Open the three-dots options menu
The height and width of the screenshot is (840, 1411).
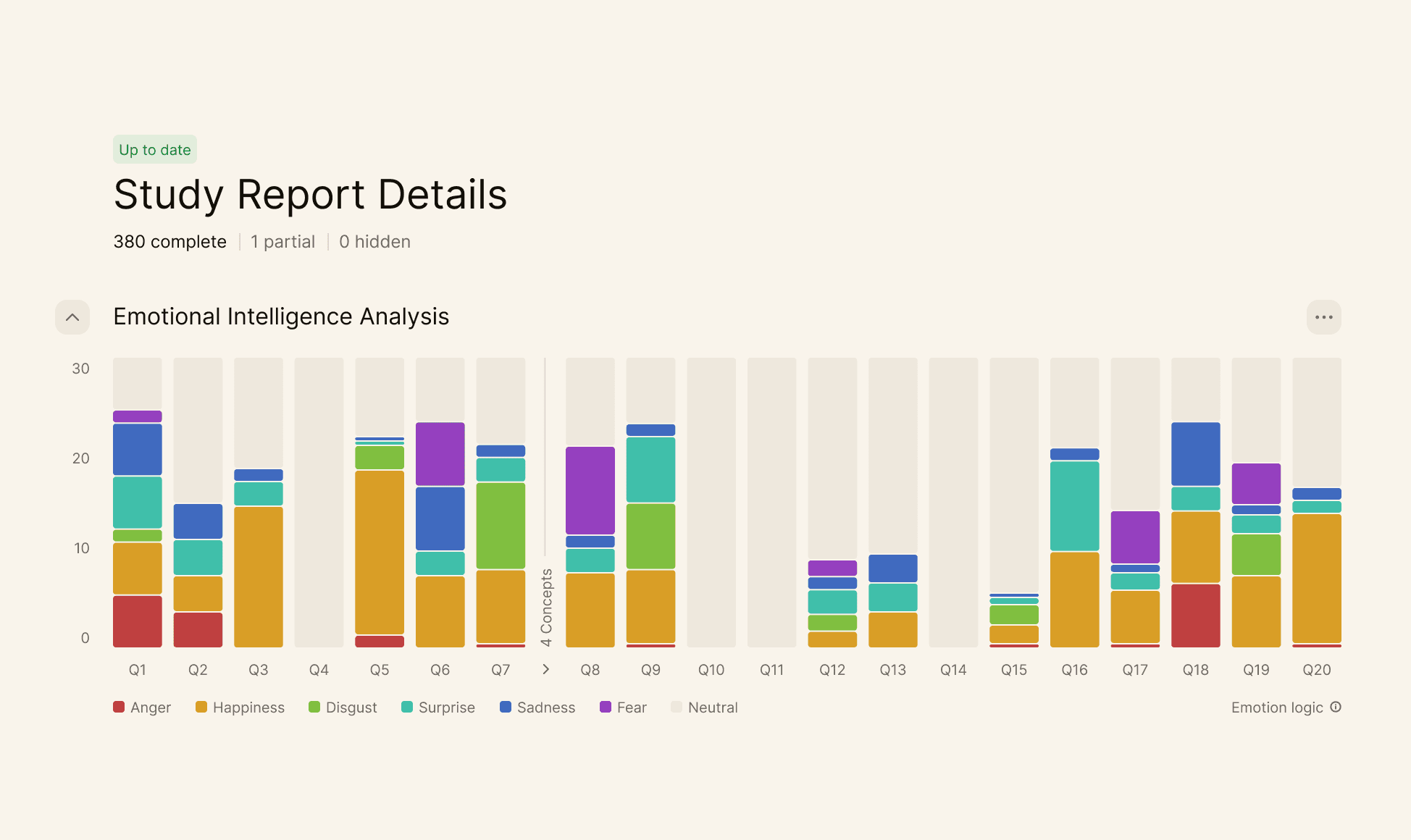pyautogui.click(x=1323, y=317)
